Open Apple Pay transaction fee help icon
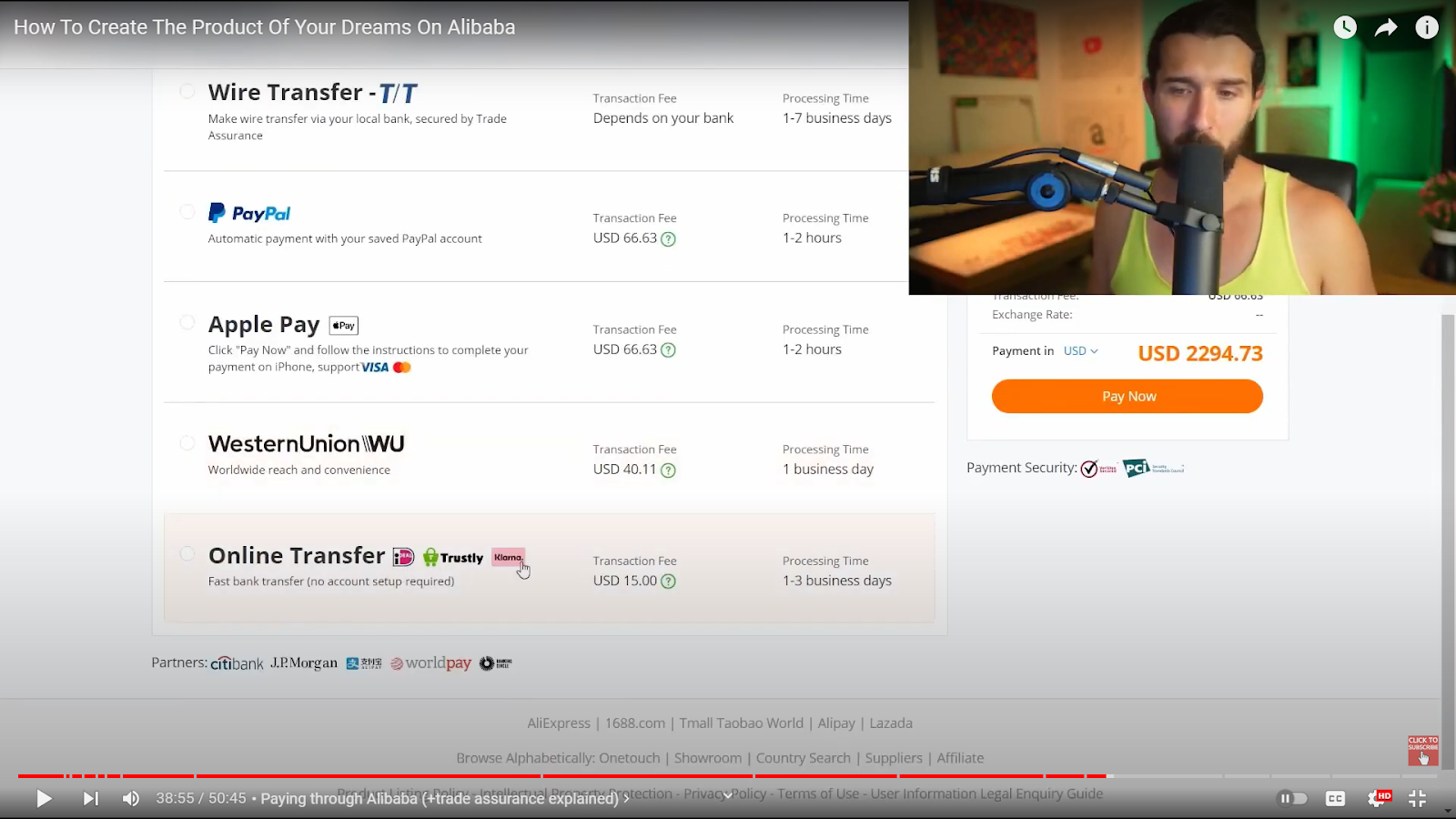Image resolution: width=1456 pixels, height=819 pixels. 668,350
